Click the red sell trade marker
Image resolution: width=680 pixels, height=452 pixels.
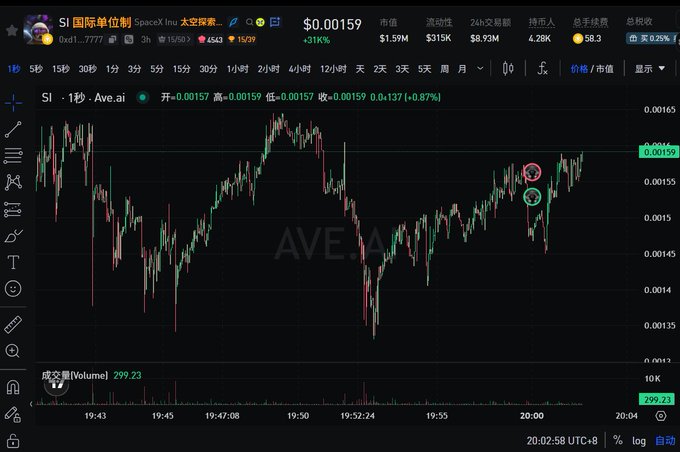click(532, 172)
